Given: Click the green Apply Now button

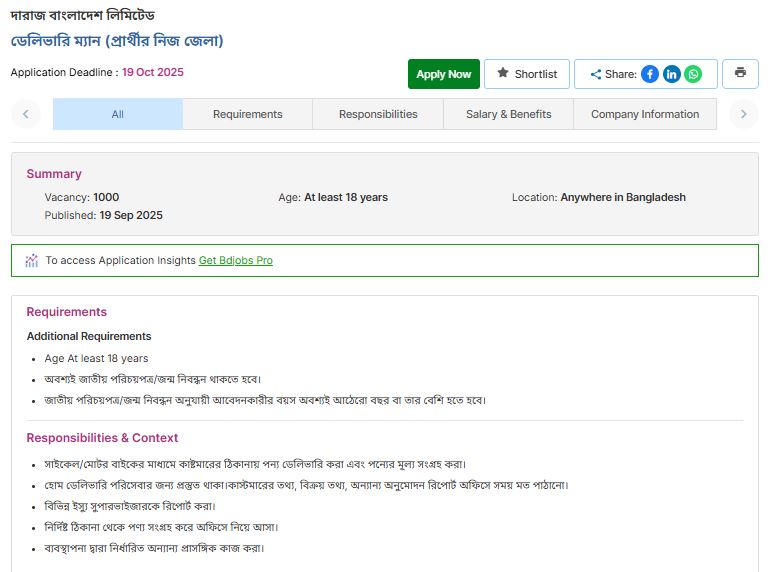Looking at the screenshot, I should [444, 74].
